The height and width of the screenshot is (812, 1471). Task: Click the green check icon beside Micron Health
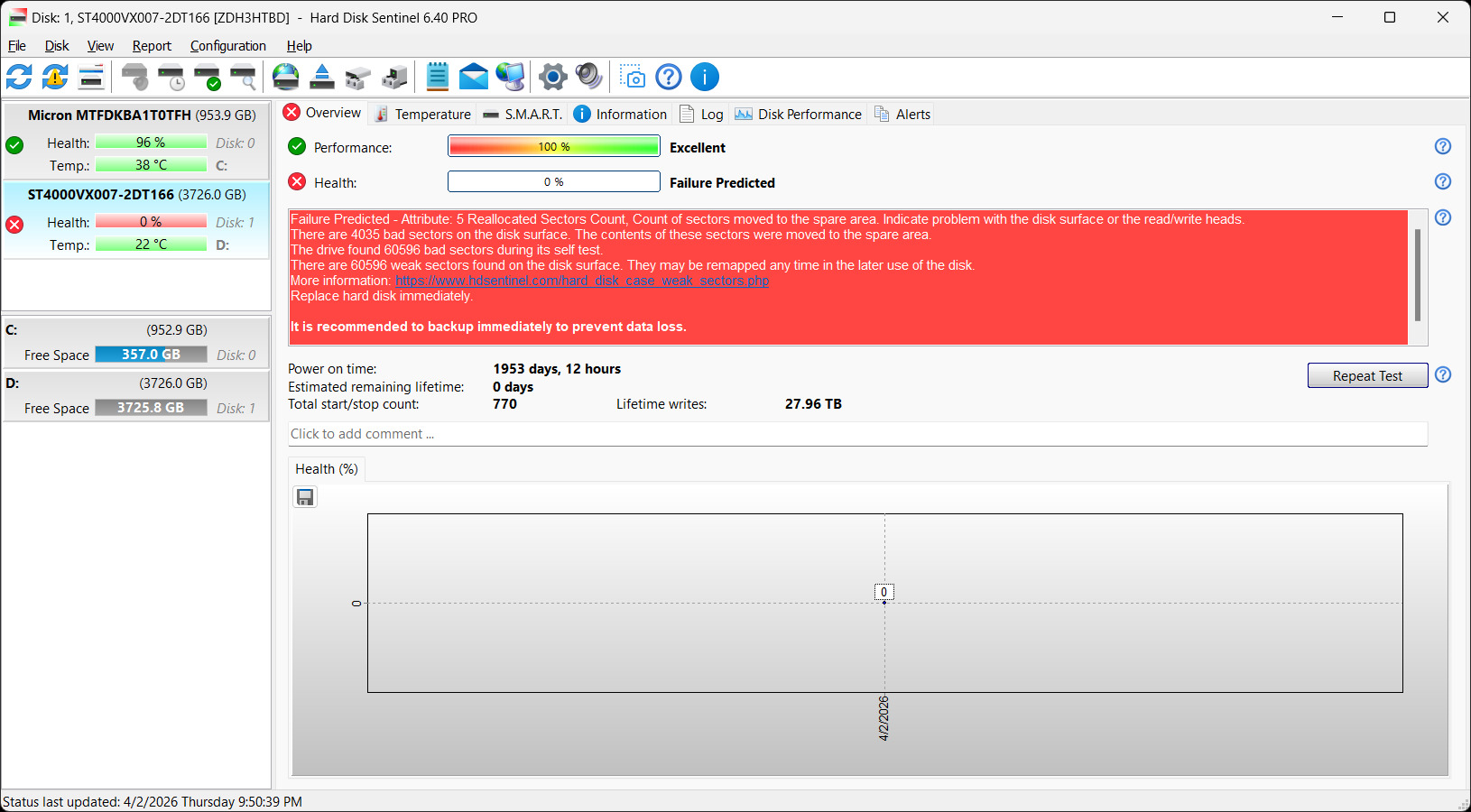14,144
